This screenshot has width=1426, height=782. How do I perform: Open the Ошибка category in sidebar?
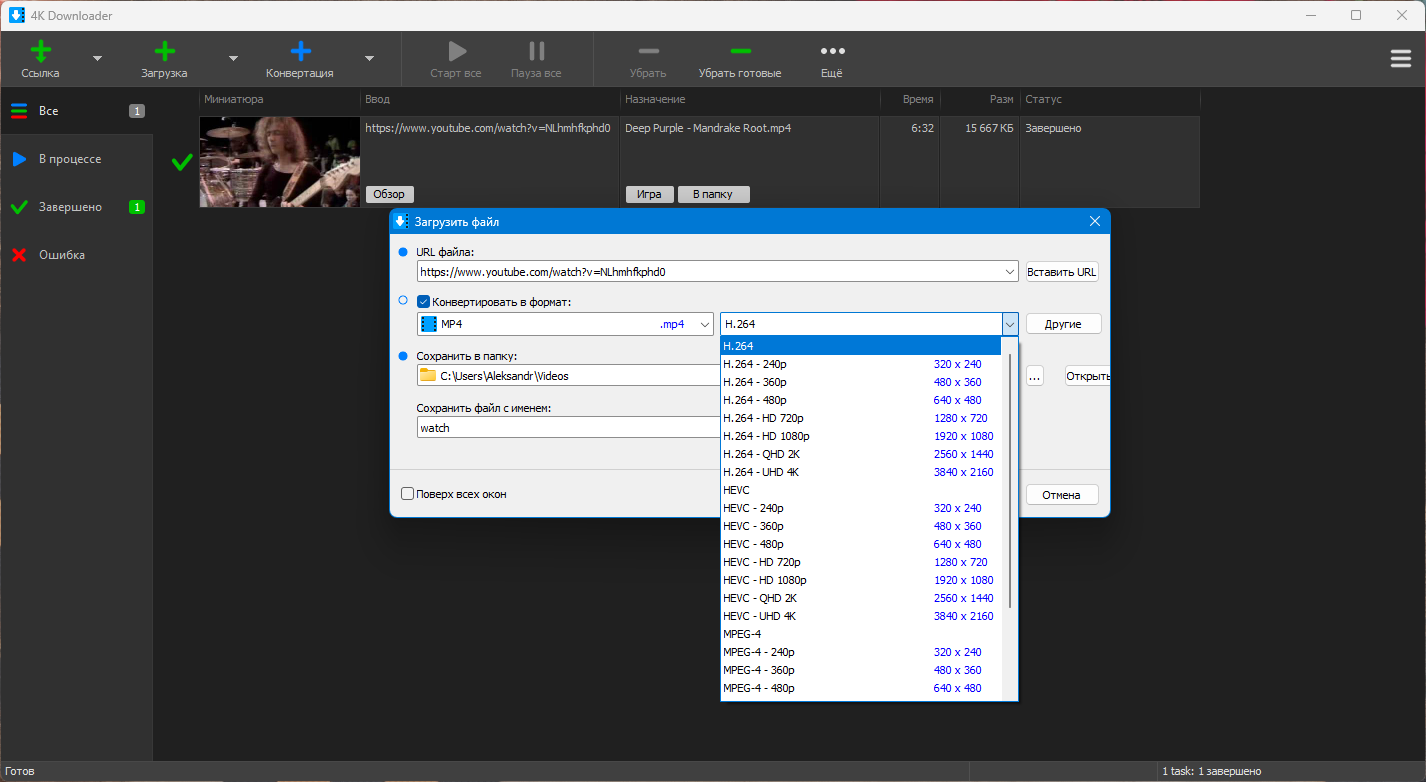(60, 254)
